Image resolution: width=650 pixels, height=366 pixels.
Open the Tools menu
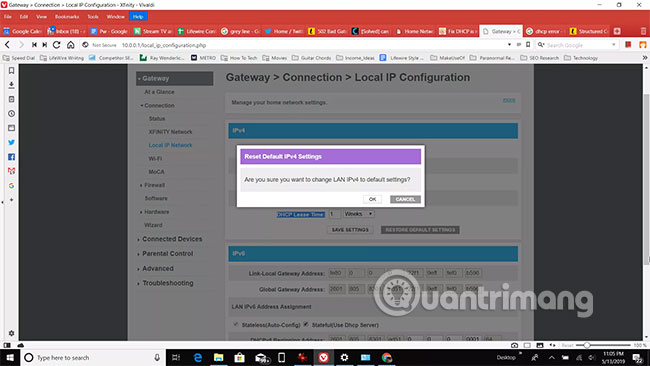tap(93, 17)
